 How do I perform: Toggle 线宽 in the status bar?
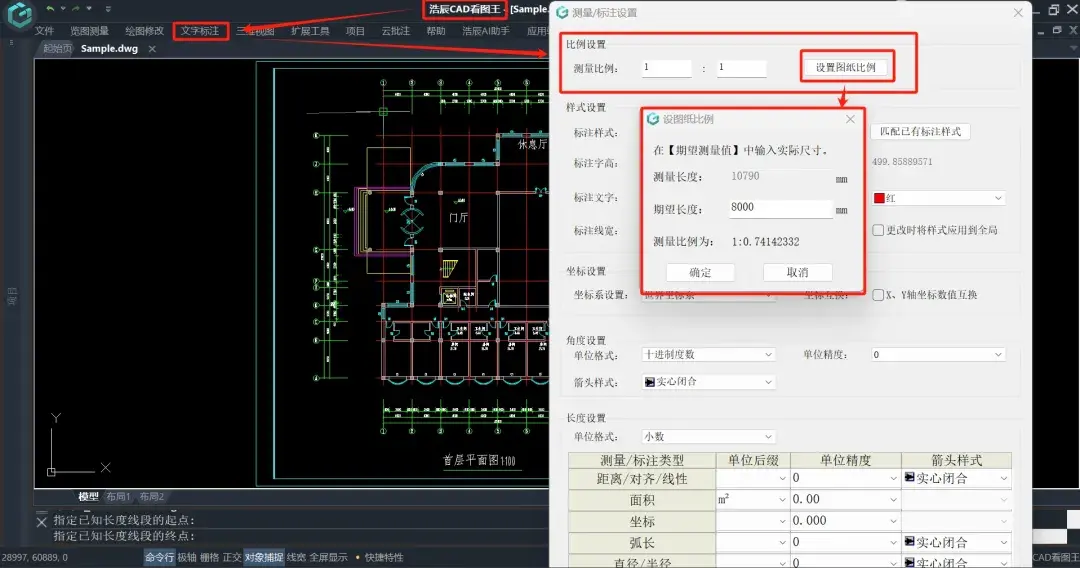pos(296,557)
